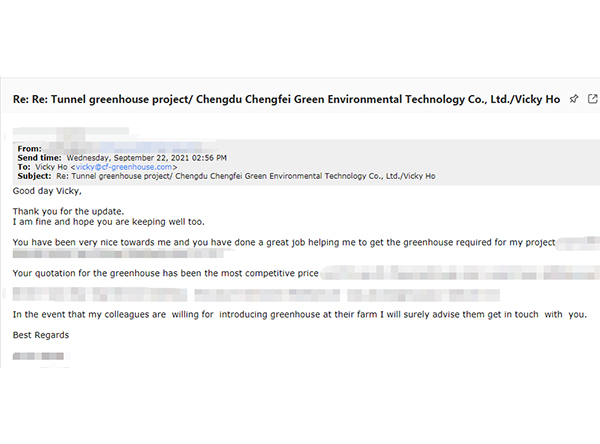The width and height of the screenshot is (600, 444).
Task: Click the "Good day Vicky," greeting line
Action: click(x=47, y=191)
